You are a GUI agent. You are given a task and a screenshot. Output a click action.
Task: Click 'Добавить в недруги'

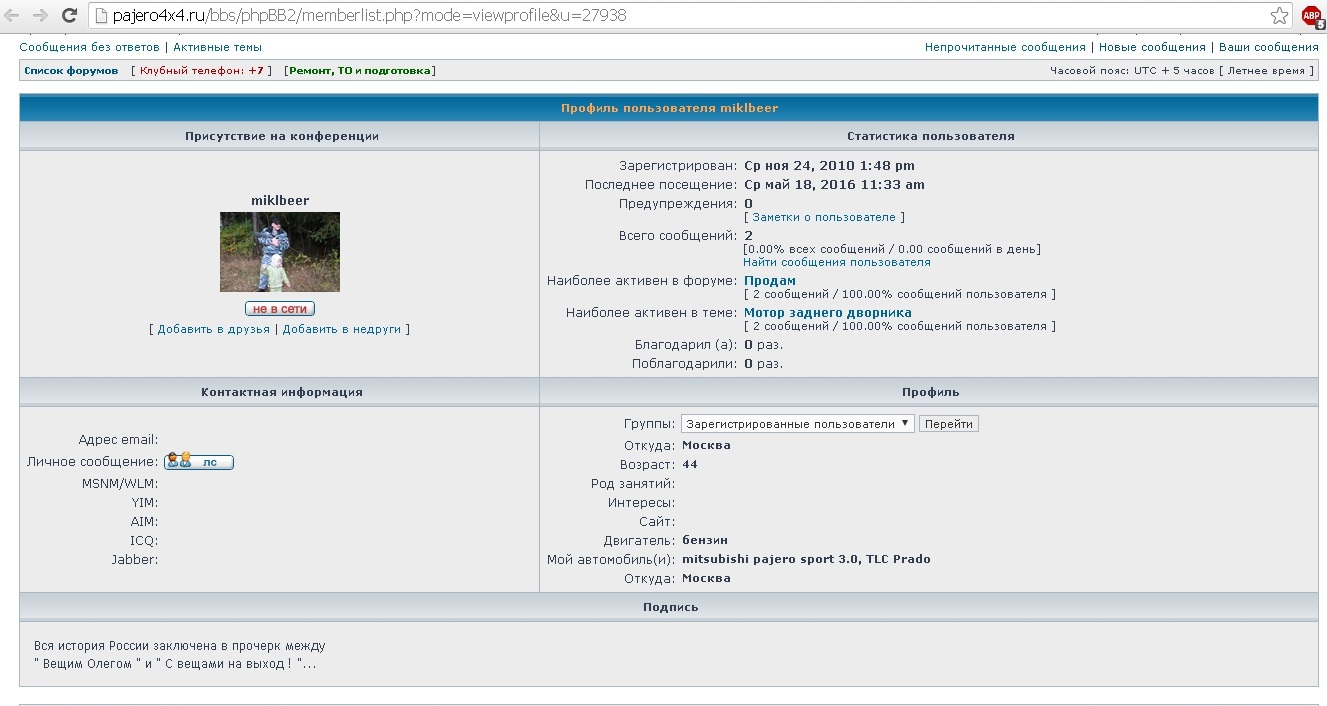(x=342, y=329)
